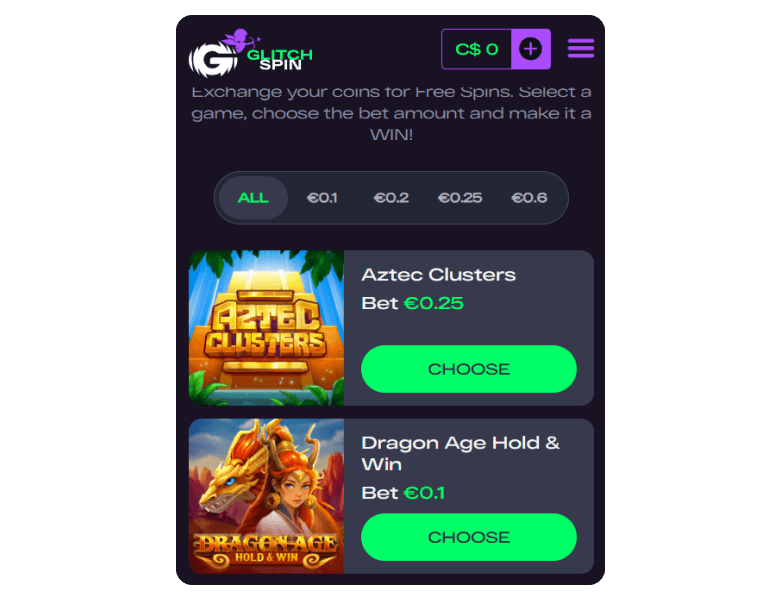780x600 pixels.
Task: Select the €0.2 bet filter
Action: pyautogui.click(x=391, y=198)
